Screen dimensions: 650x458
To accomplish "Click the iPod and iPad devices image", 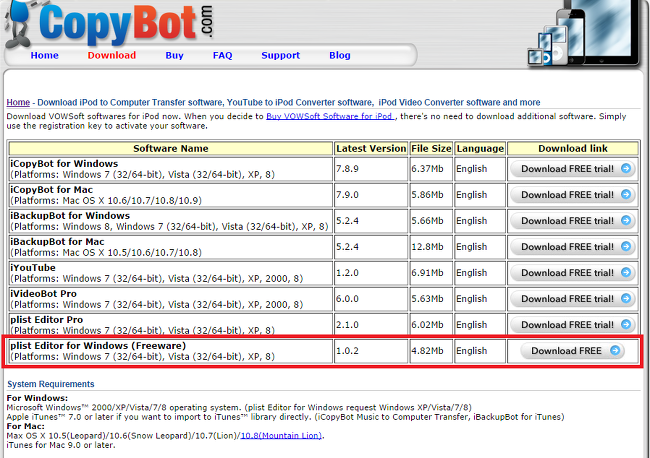I will [x=585, y=33].
